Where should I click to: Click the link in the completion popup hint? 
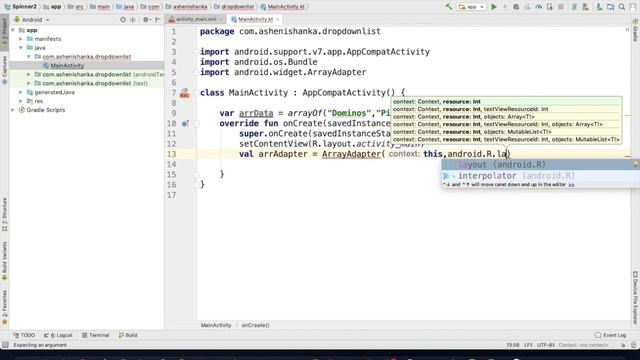(x=571, y=185)
